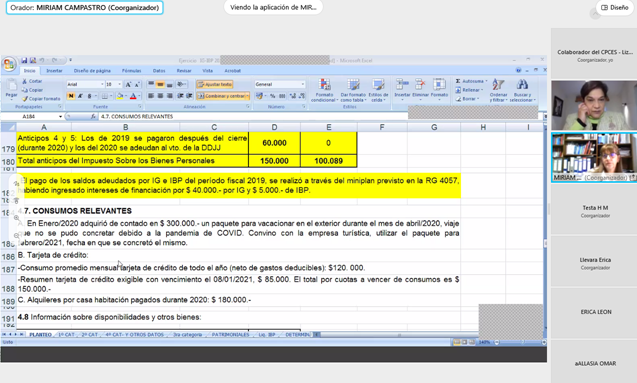
Task: Toggle Negrita (N) bold formatting
Action: [x=71, y=96]
